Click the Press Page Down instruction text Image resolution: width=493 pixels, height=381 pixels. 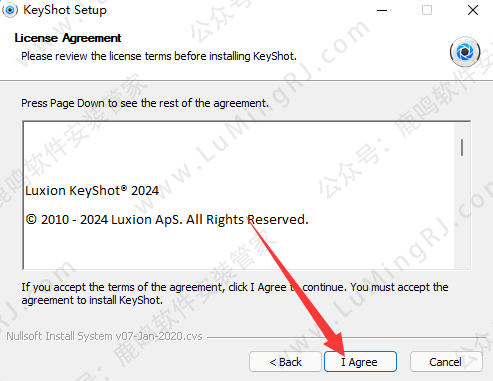[145, 103]
